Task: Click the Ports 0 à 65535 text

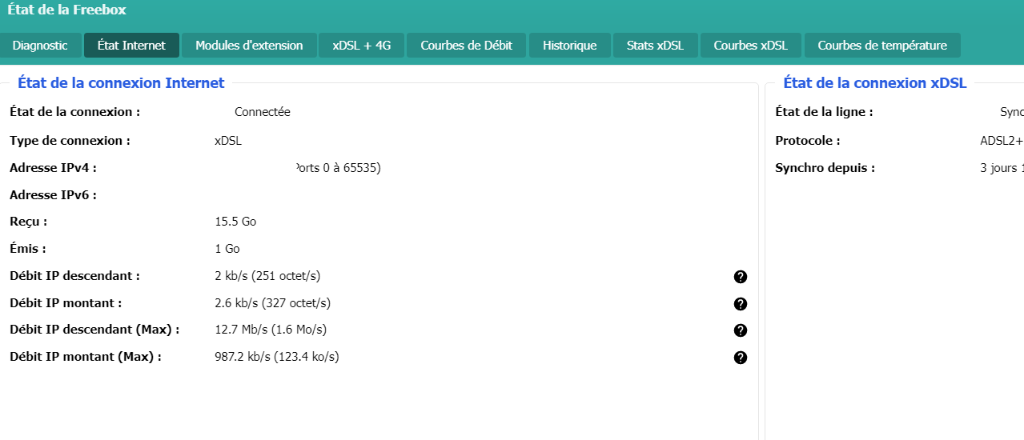Action: pos(337,168)
